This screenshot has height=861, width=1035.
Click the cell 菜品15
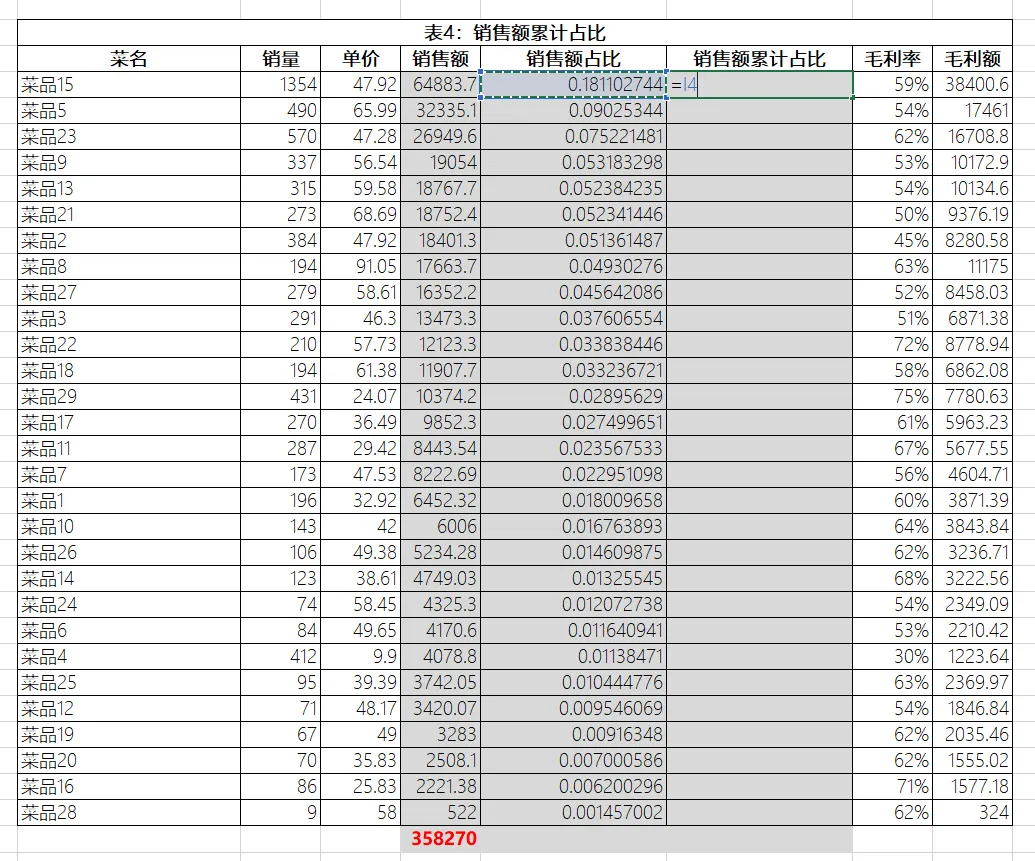[129, 85]
